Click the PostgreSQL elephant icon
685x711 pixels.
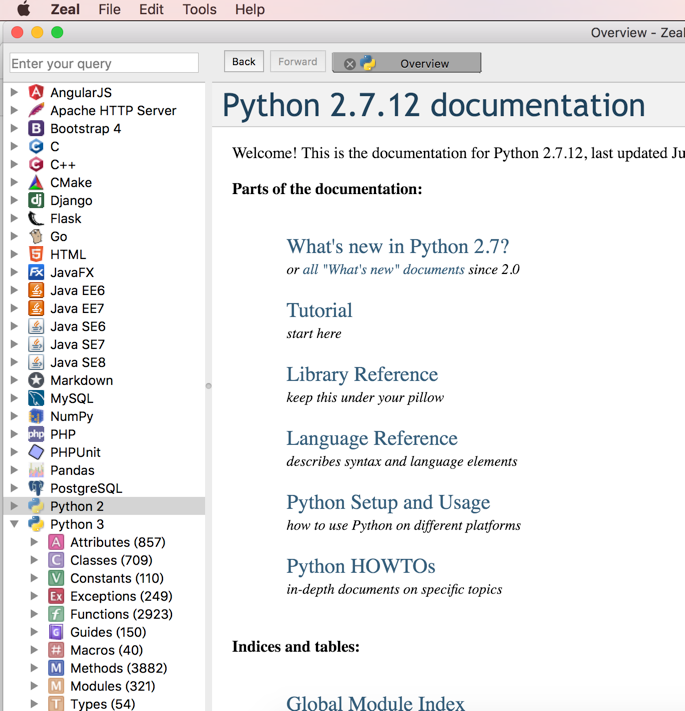point(36,488)
